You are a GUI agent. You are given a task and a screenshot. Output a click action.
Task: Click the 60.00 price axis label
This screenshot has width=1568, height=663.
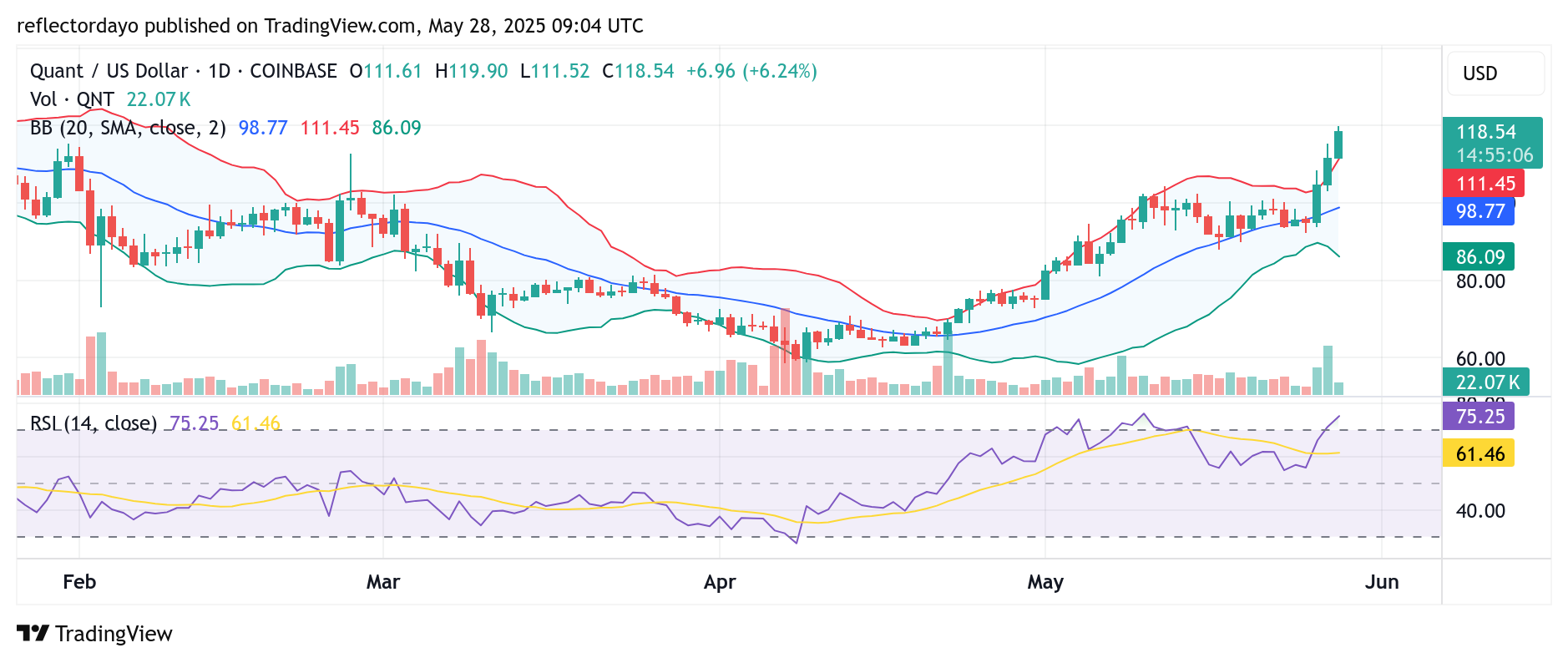(x=1480, y=359)
